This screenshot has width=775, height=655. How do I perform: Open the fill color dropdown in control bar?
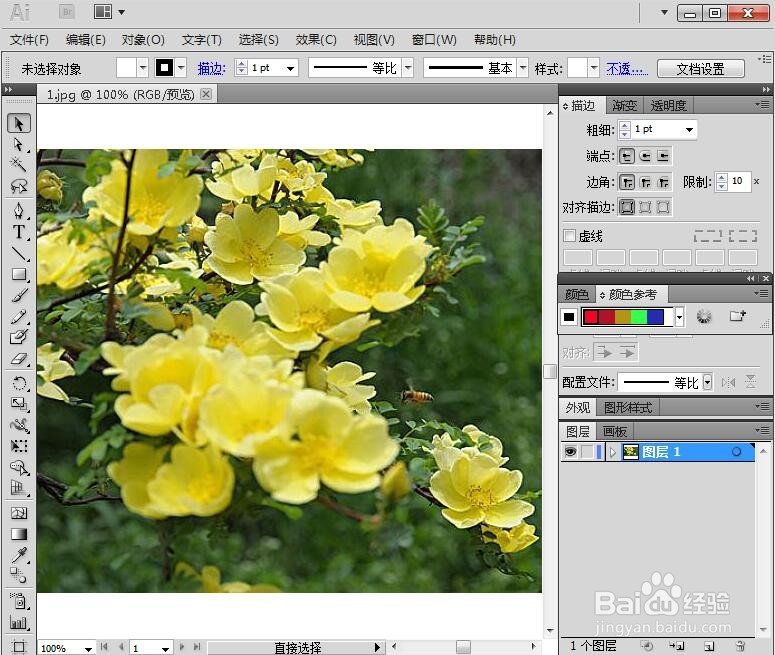pyautogui.click(x=142, y=68)
